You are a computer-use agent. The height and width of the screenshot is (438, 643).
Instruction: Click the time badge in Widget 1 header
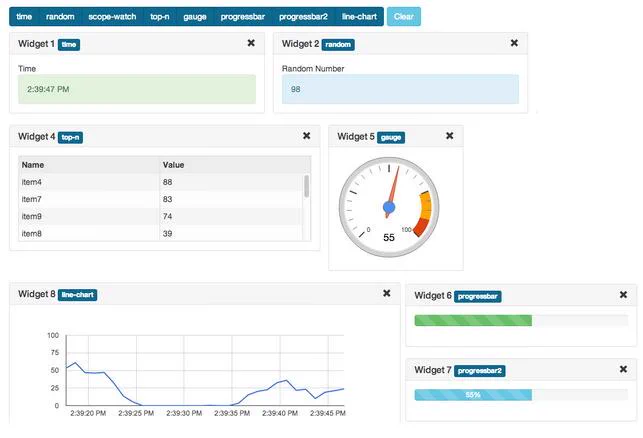click(69, 45)
